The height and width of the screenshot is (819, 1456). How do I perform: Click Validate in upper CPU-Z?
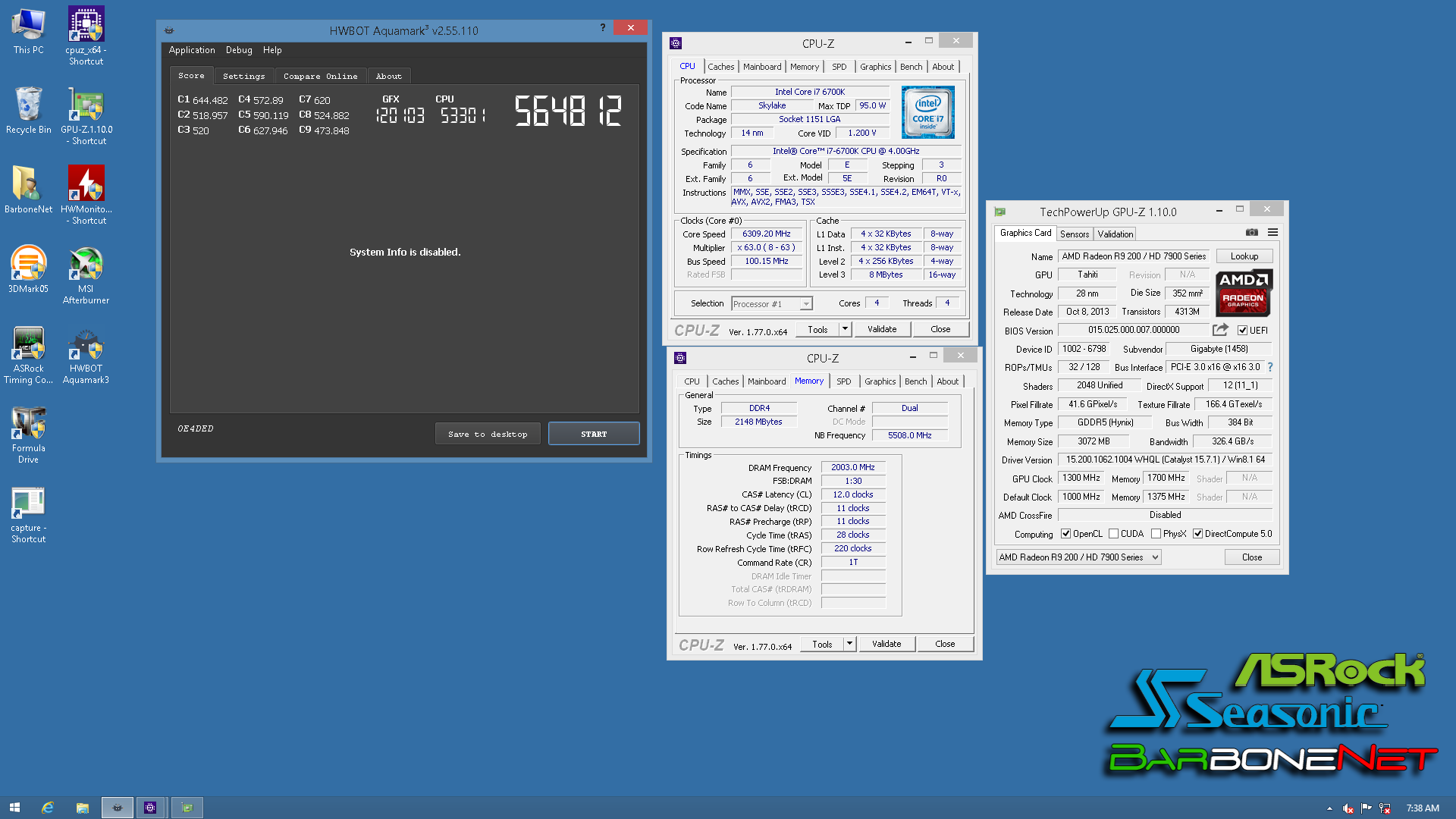pyautogui.click(x=882, y=329)
